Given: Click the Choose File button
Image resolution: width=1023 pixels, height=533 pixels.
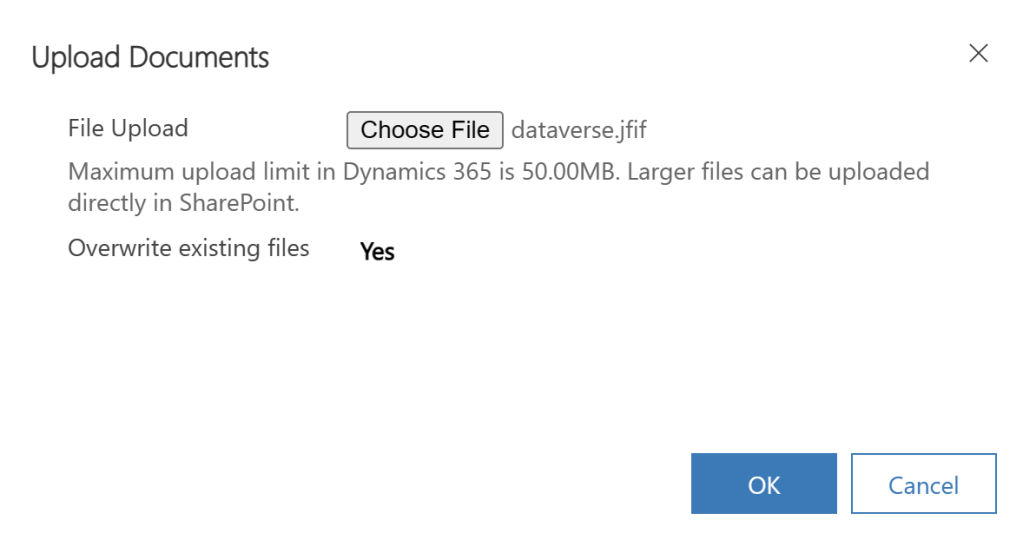Looking at the screenshot, I should click(x=425, y=130).
